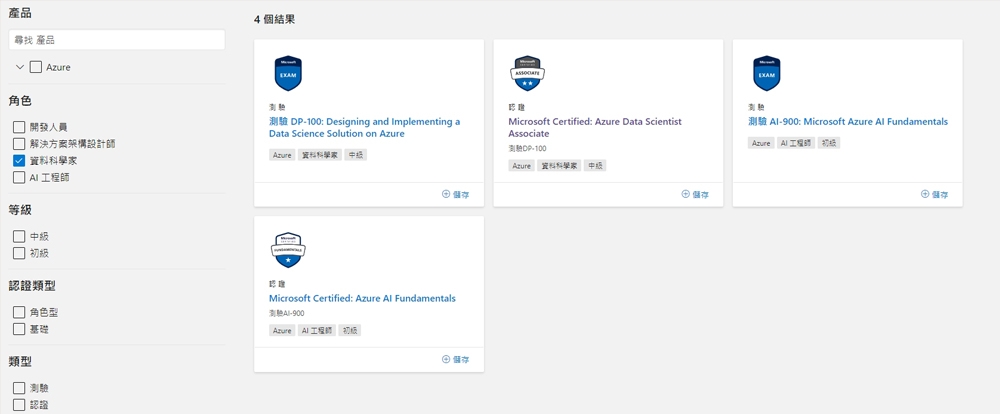This screenshot has width=1000, height=414.
Task: Check the AI 工程師 role checkbox
Action: pyautogui.click(x=19, y=177)
